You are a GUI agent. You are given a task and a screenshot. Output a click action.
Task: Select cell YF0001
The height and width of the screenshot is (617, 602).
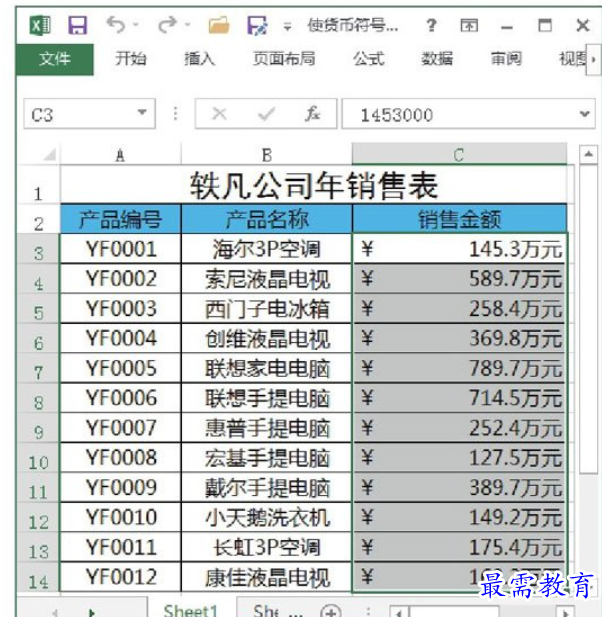[x=120, y=249]
